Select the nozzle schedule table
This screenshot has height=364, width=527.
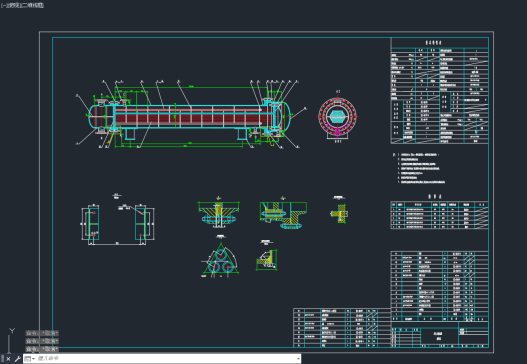pos(440,215)
